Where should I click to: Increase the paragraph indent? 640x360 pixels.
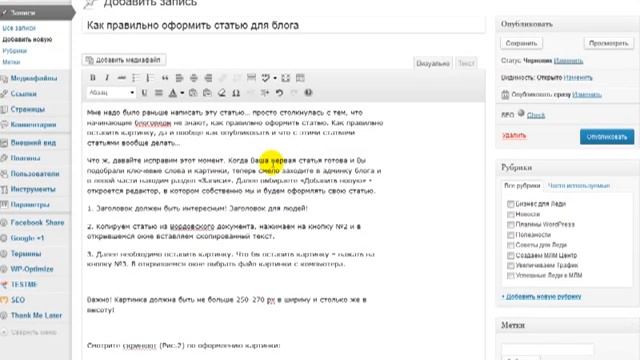point(265,93)
